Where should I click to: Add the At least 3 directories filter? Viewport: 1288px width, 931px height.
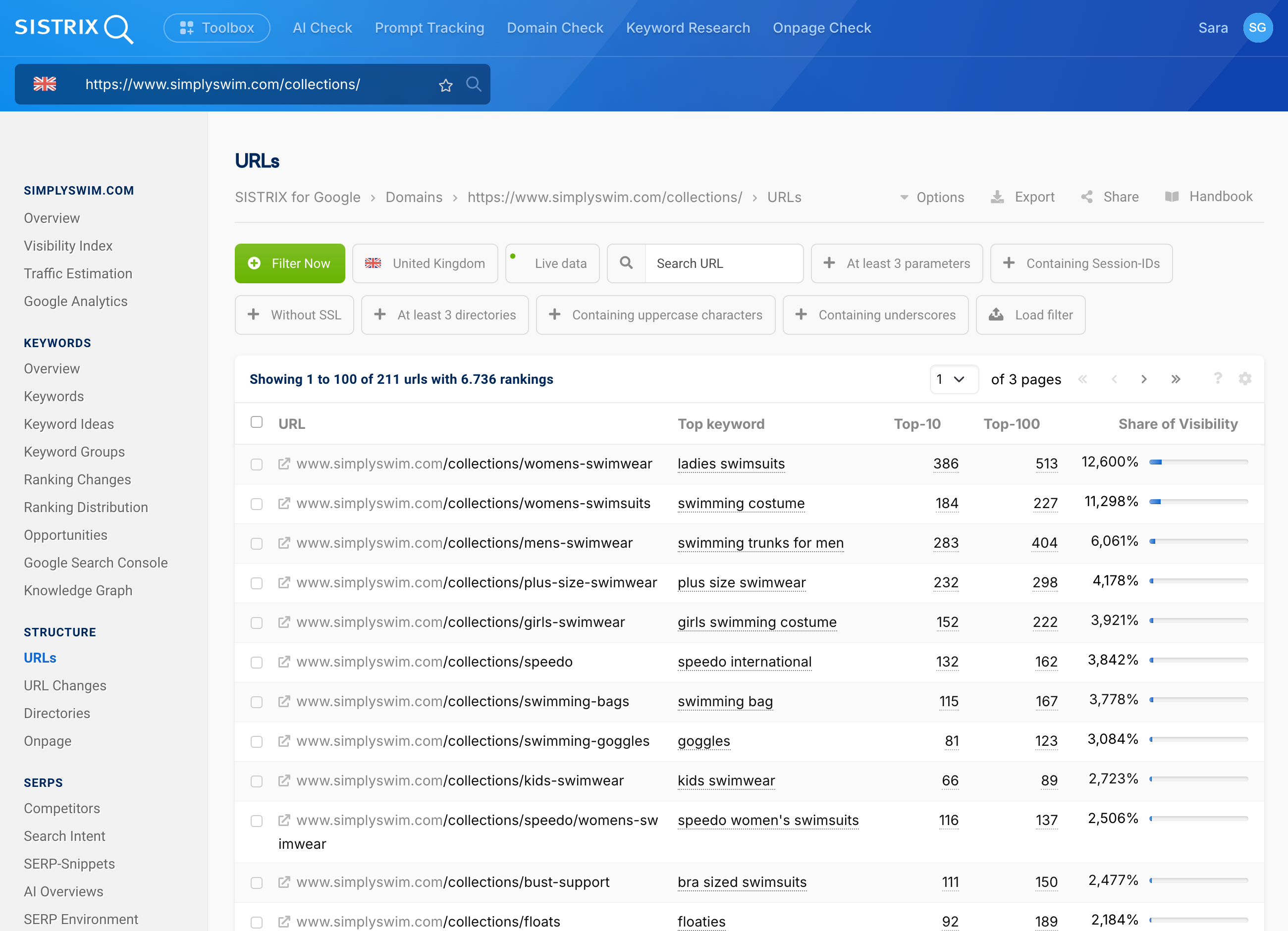445,315
